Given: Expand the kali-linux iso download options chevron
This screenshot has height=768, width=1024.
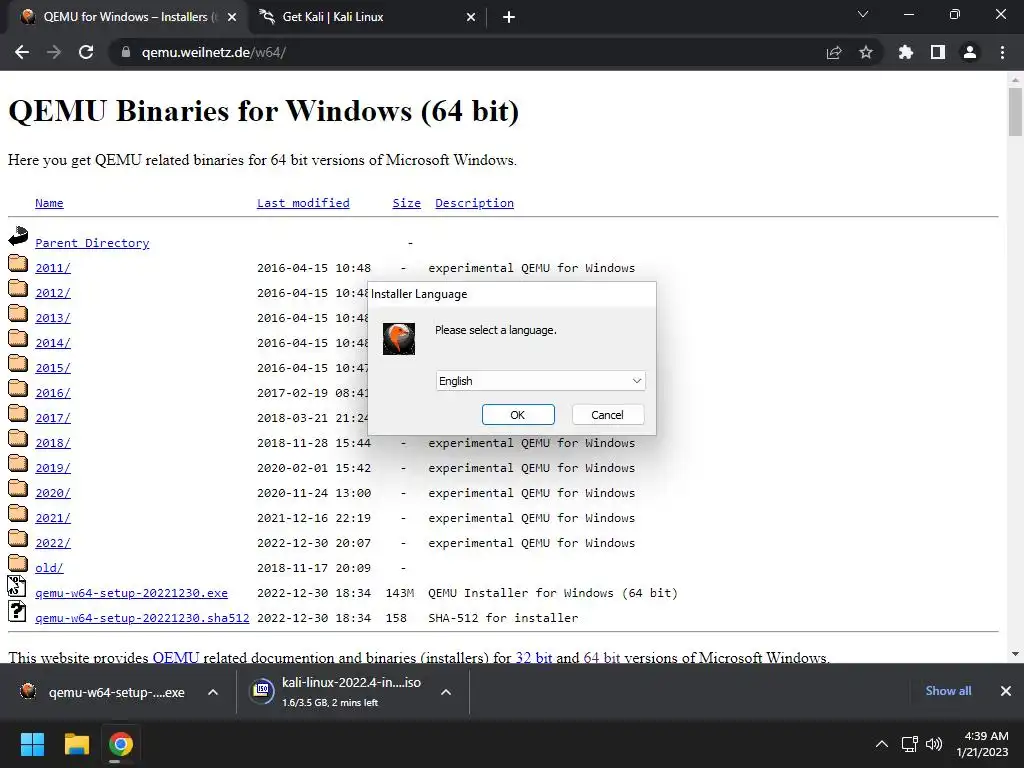Looking at the screenshot, I should click(446, 692).
